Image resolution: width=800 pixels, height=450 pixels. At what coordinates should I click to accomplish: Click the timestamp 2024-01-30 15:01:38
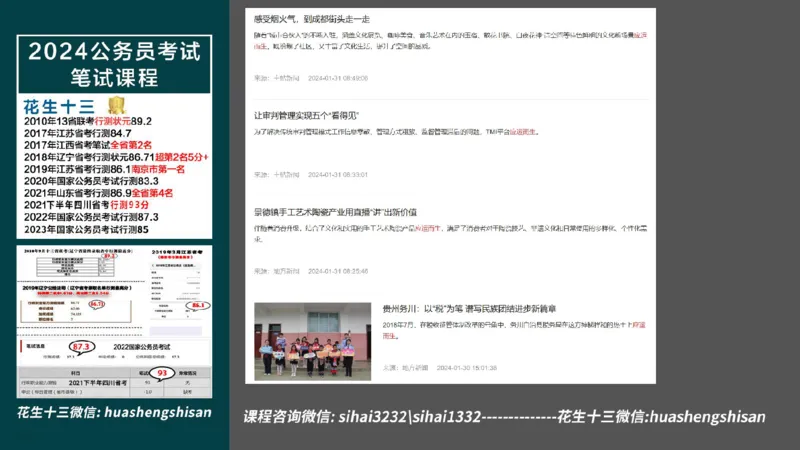pyautogui.click(x=466, y=367)
